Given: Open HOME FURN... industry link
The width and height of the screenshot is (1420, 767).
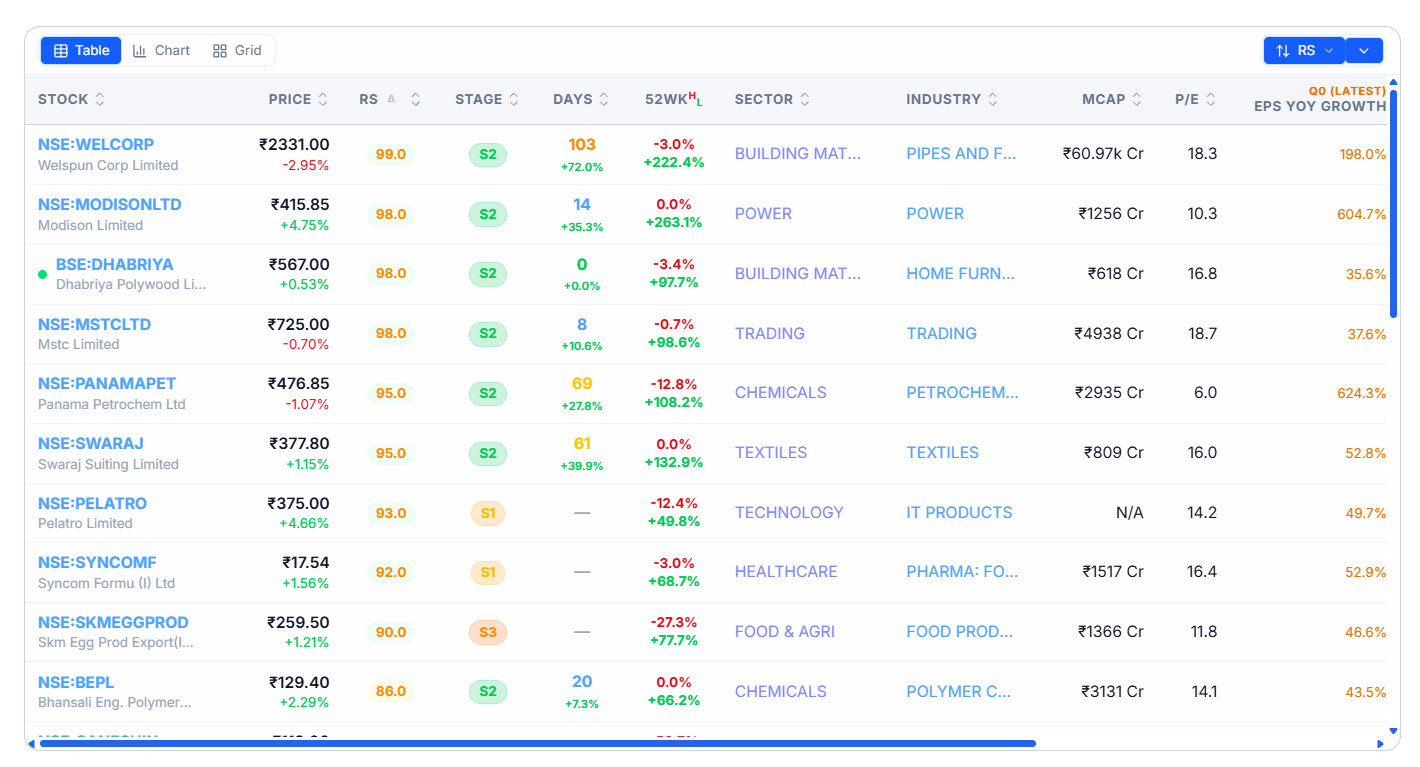Looking at the screenshot, I should [960, 273].
